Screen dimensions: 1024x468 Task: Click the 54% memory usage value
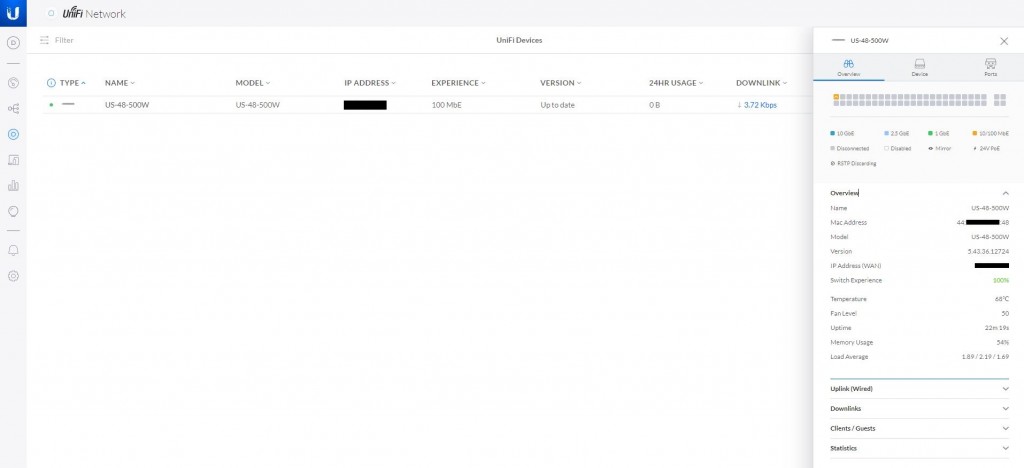coord(1003,343)
